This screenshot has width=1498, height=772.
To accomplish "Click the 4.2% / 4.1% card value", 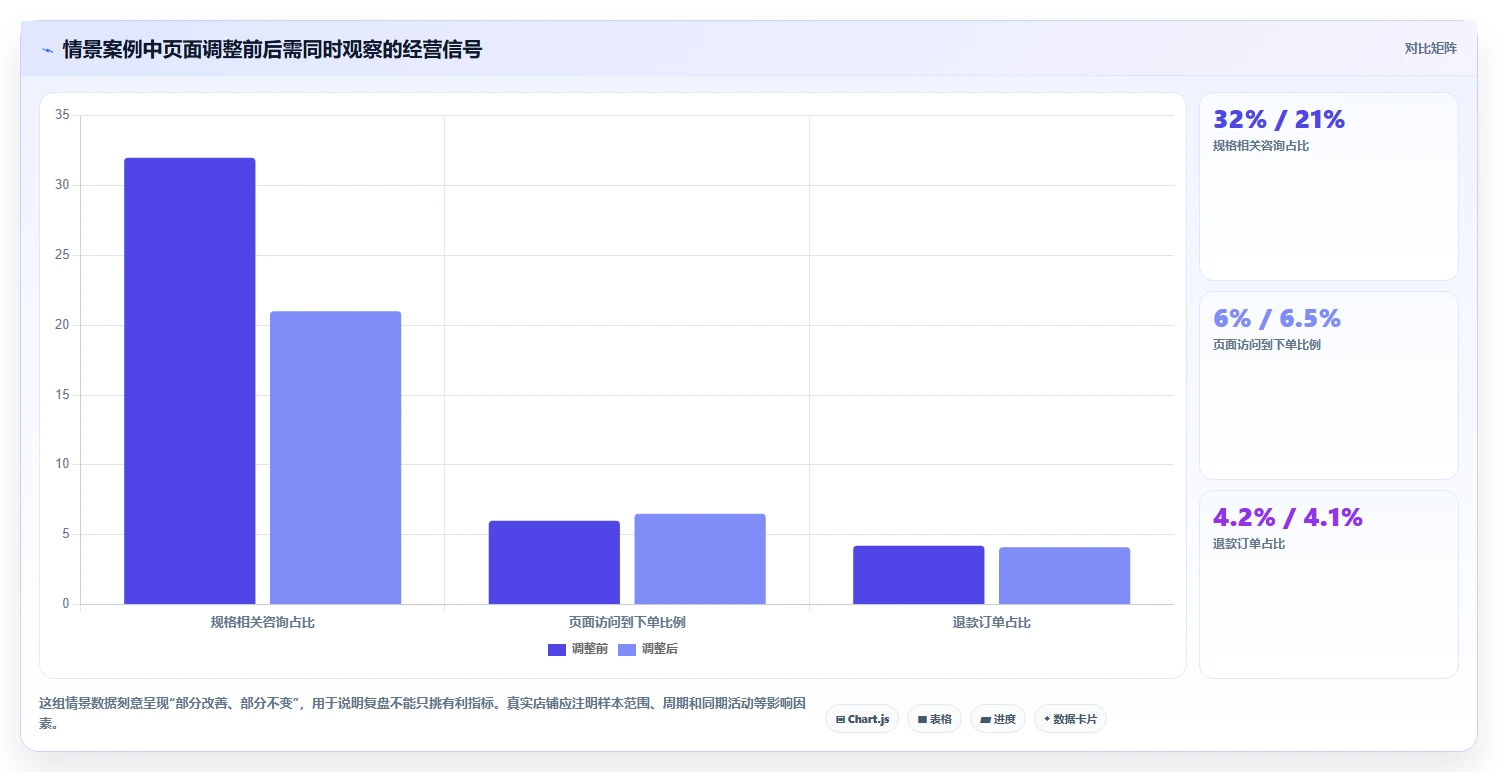I will pyautogui.click(x=1288, y=518).
